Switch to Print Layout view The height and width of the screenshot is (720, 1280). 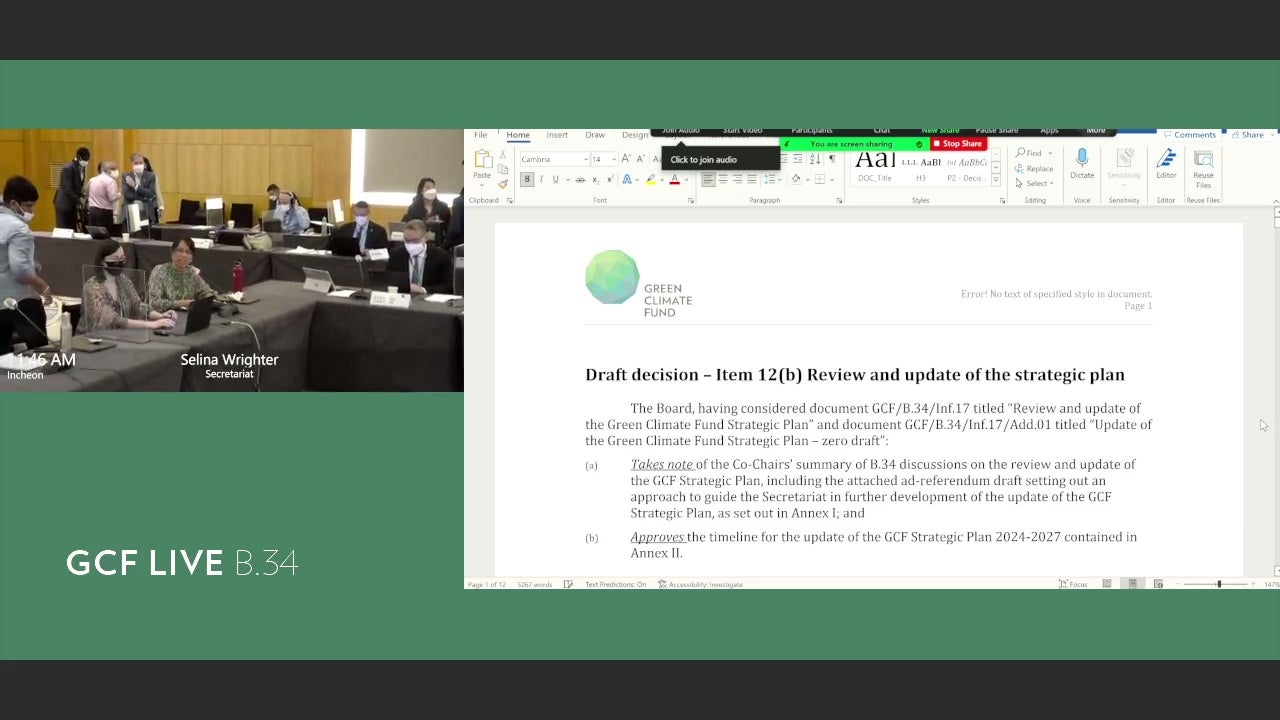(1132, 584)
